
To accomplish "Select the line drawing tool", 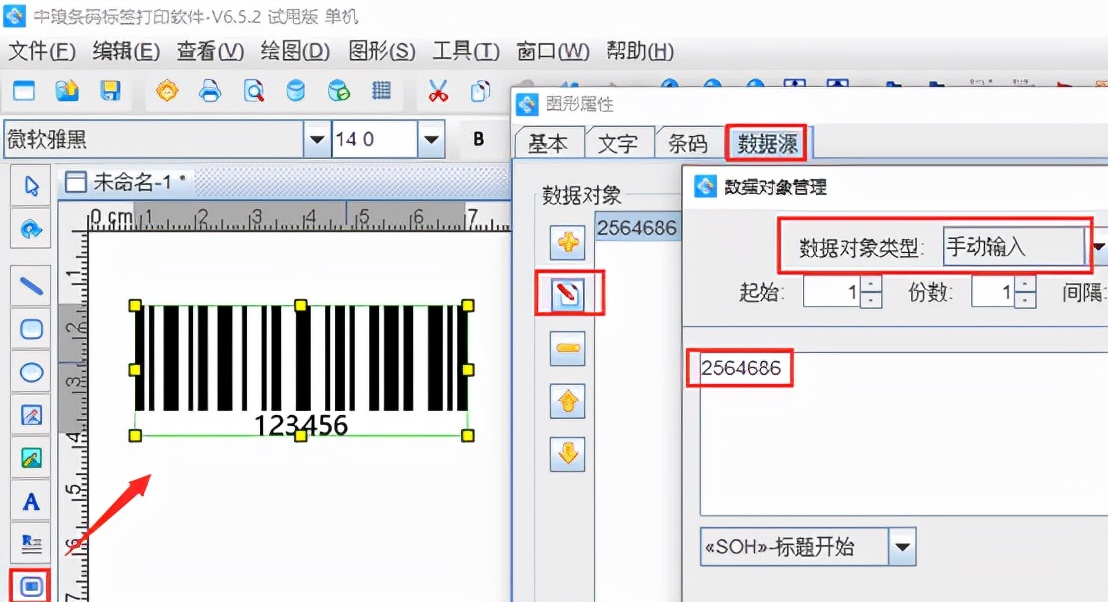I will [31, 286].
